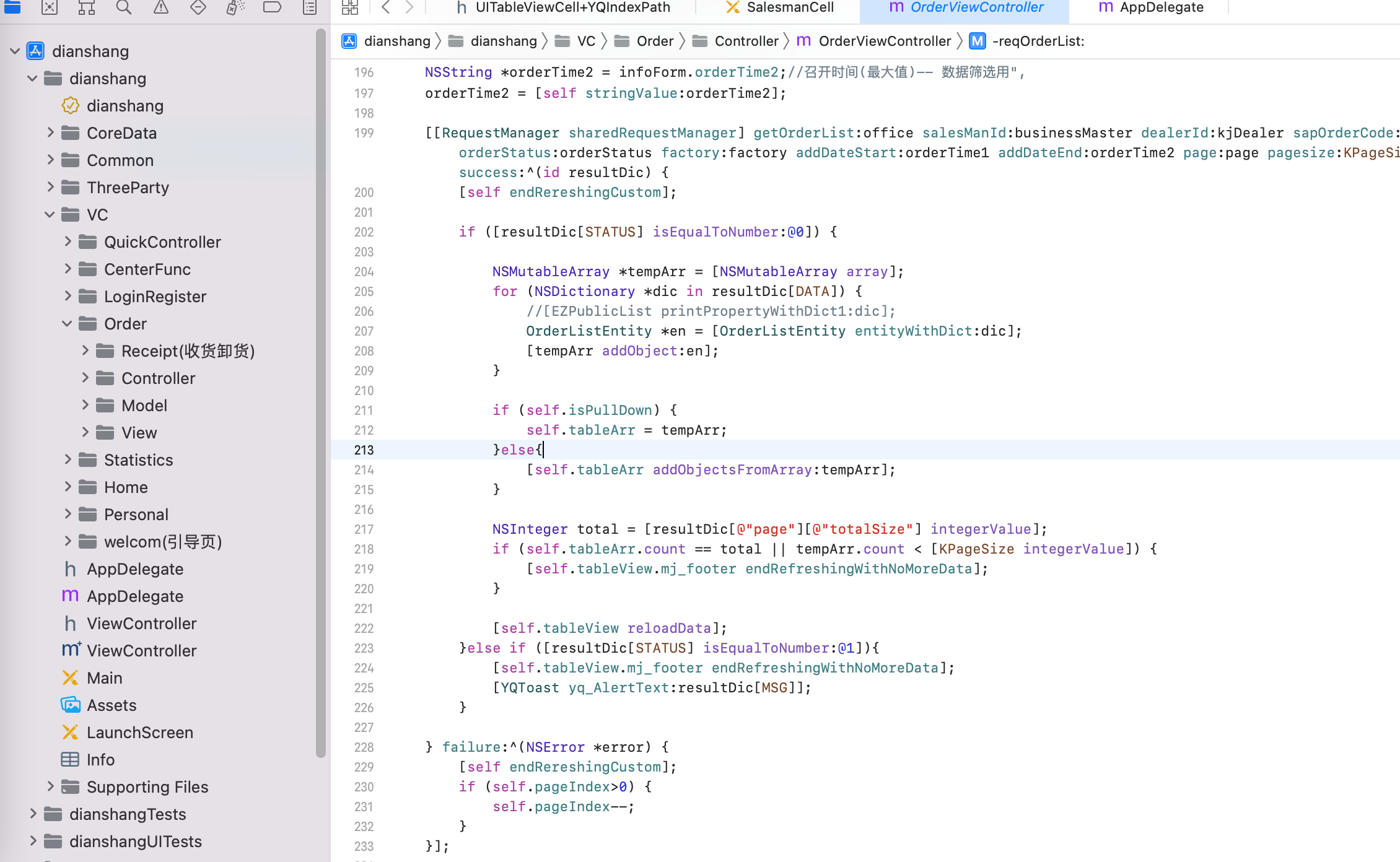
Task: Open the related items grid menu
Action: coord(350,7)
